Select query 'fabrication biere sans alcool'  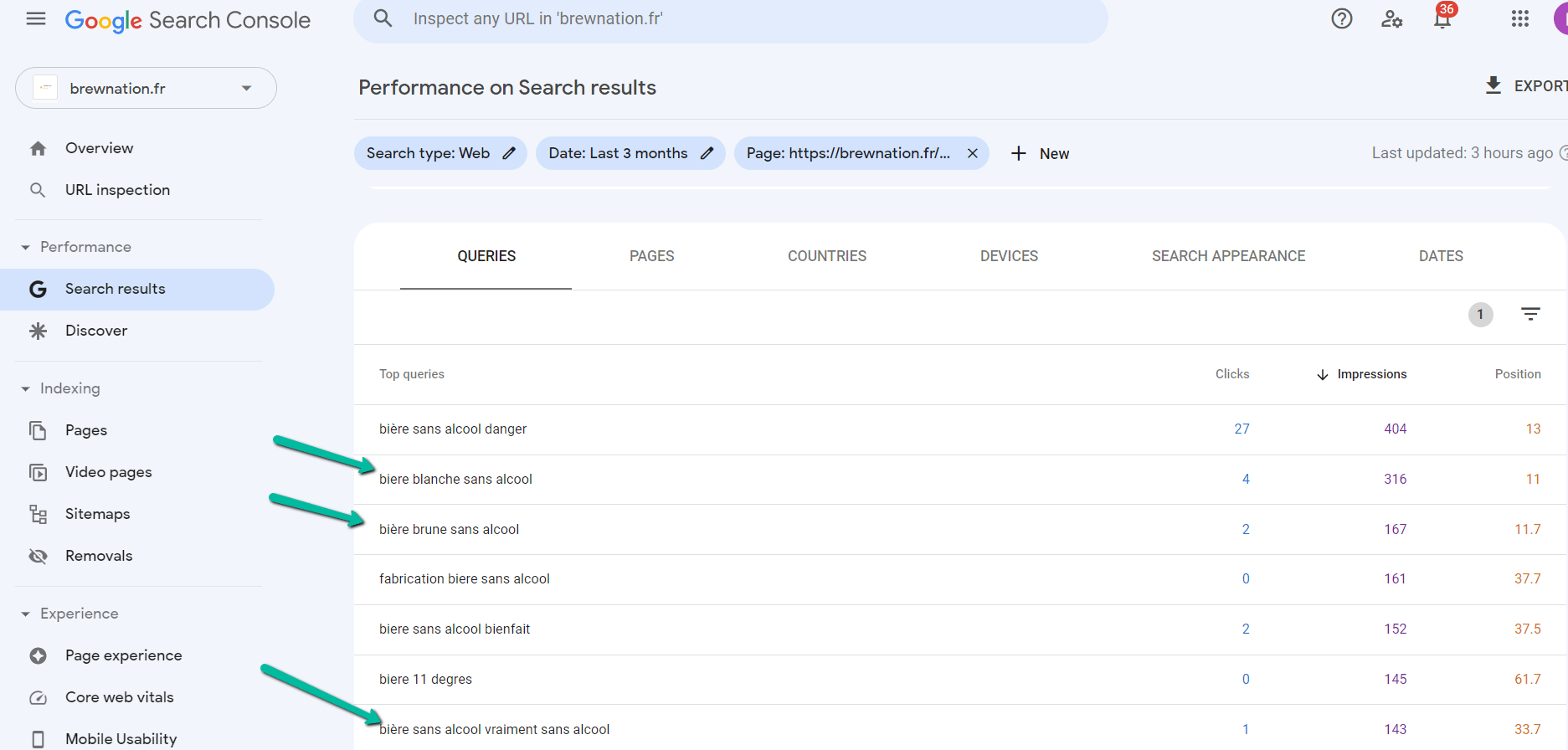(465, 578)
